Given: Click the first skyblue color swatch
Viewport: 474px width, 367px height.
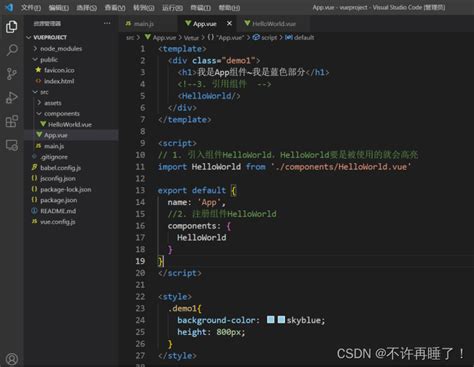Looking at the screenshot, I should pyautogui.click(x=270, y=320).
